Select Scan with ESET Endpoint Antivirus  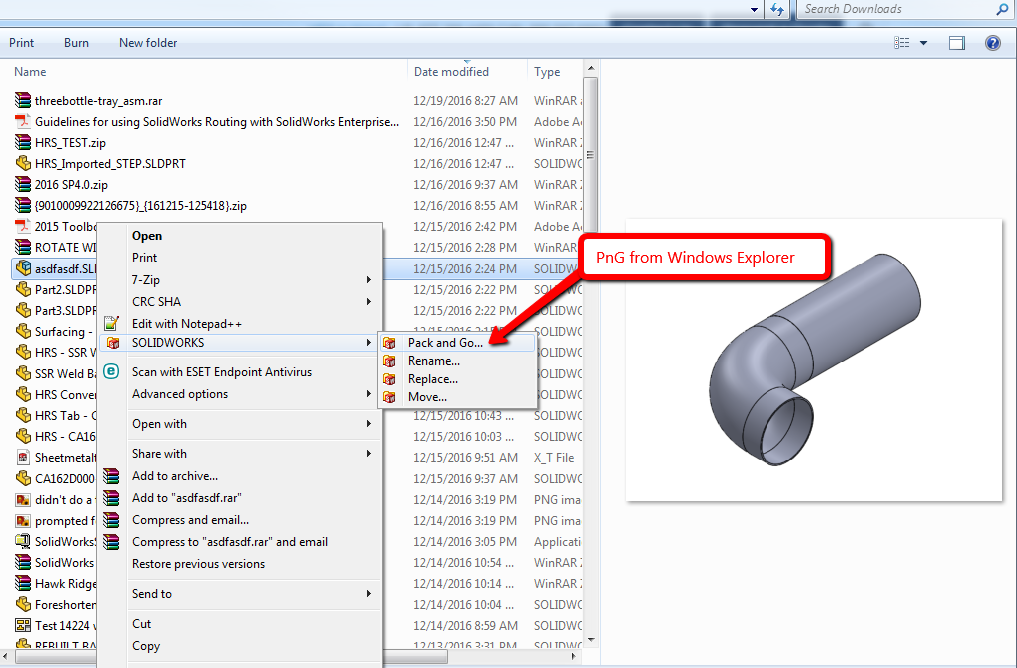click(239, 372)
